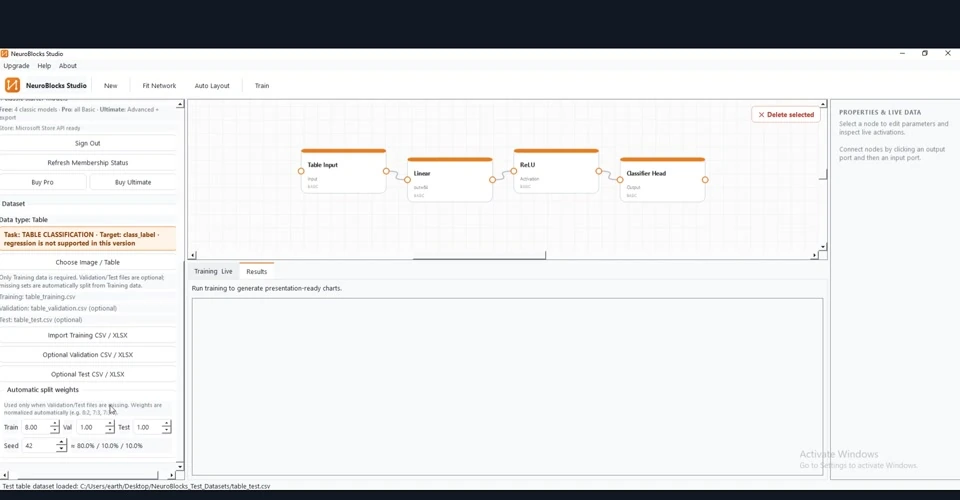
Task: Click canvas horizontal scroll-left arrow
Action: click(192, 255)
